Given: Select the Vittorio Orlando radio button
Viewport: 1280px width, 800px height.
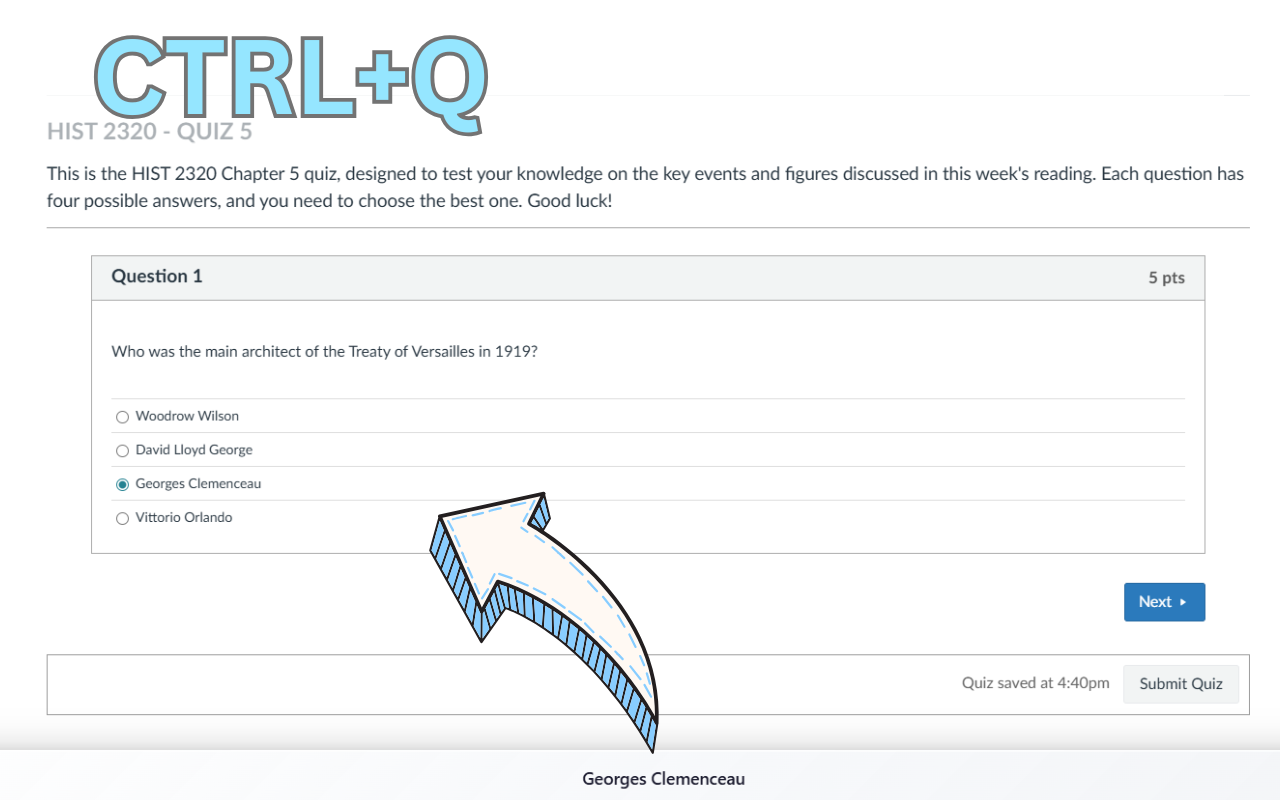Looking at the screenshot, I should pyautogui.click(x=122, y=517).
